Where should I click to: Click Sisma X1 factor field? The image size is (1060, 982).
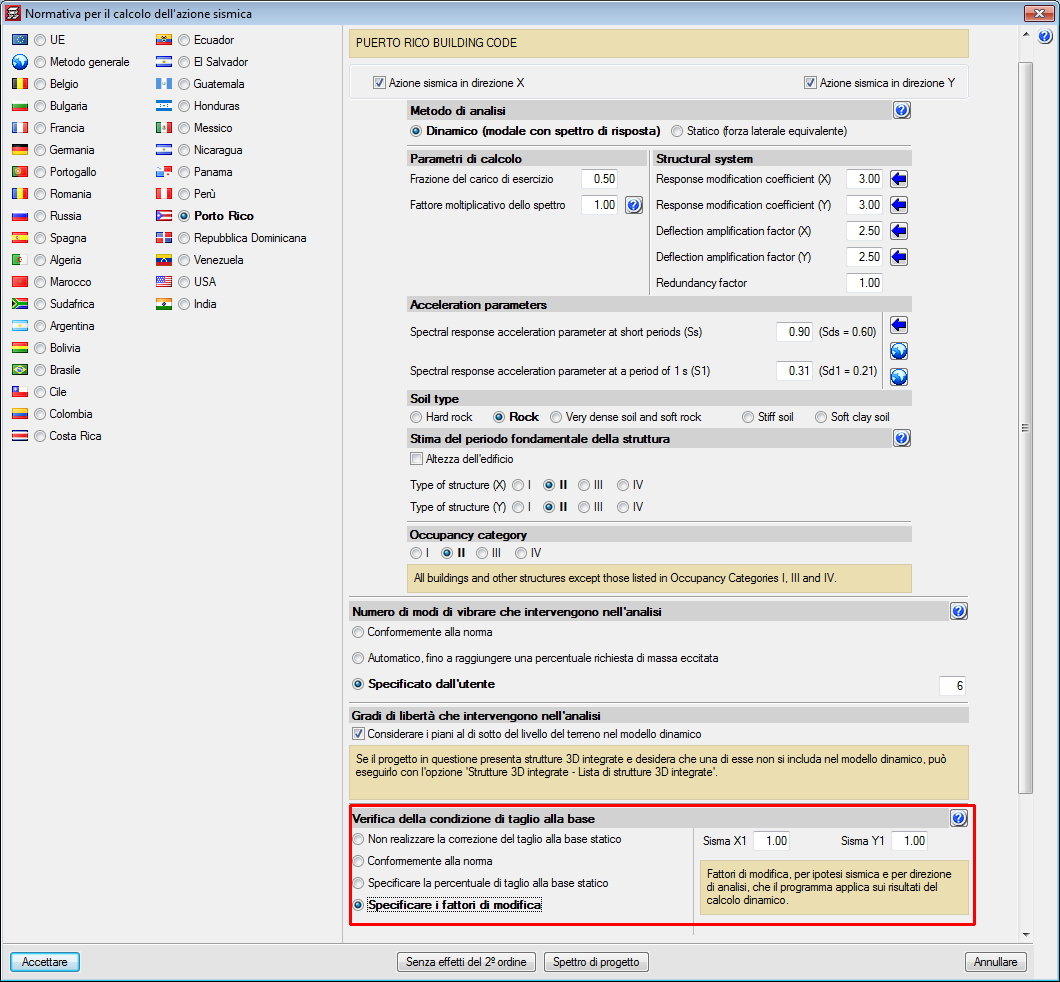[x=771, y=841]
